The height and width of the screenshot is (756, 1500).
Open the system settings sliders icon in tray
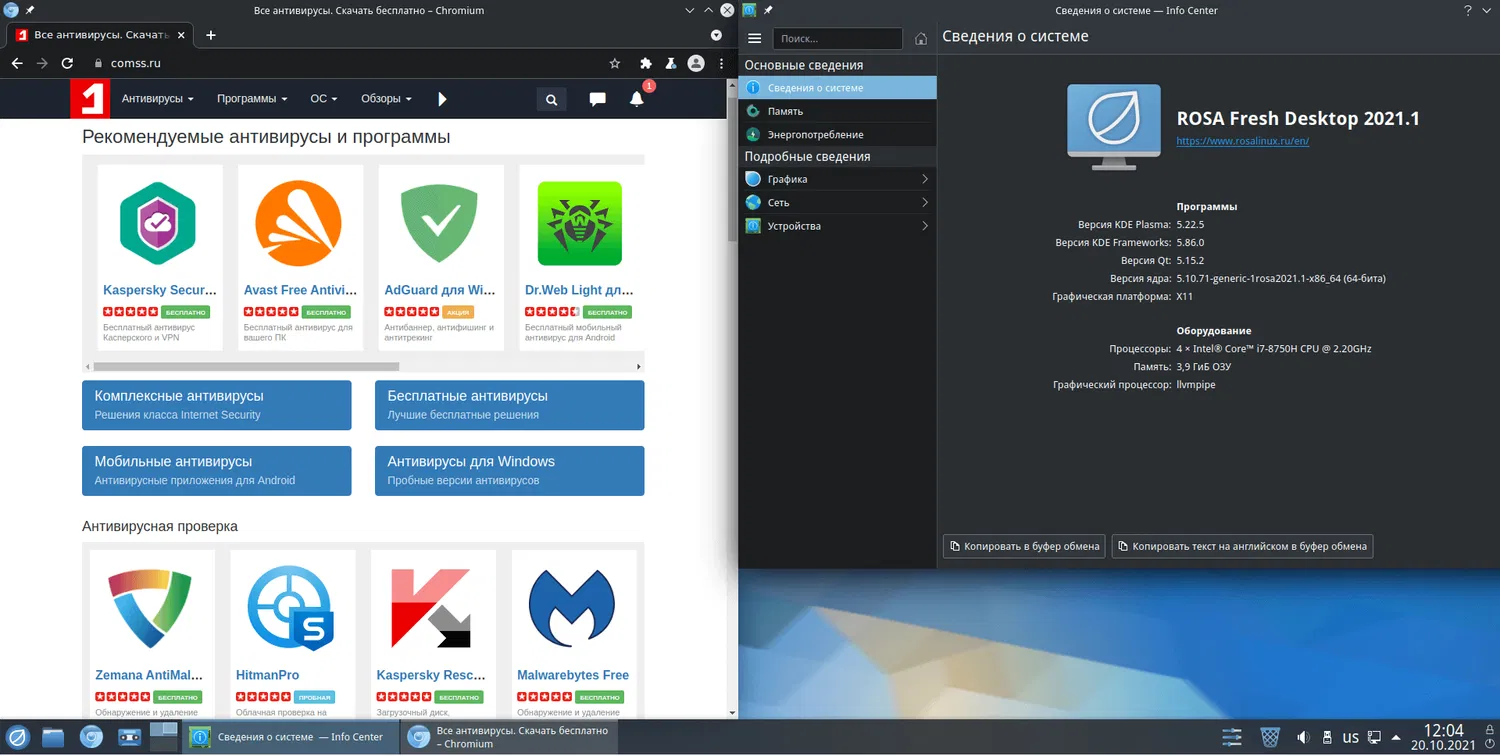[1231, 738]
